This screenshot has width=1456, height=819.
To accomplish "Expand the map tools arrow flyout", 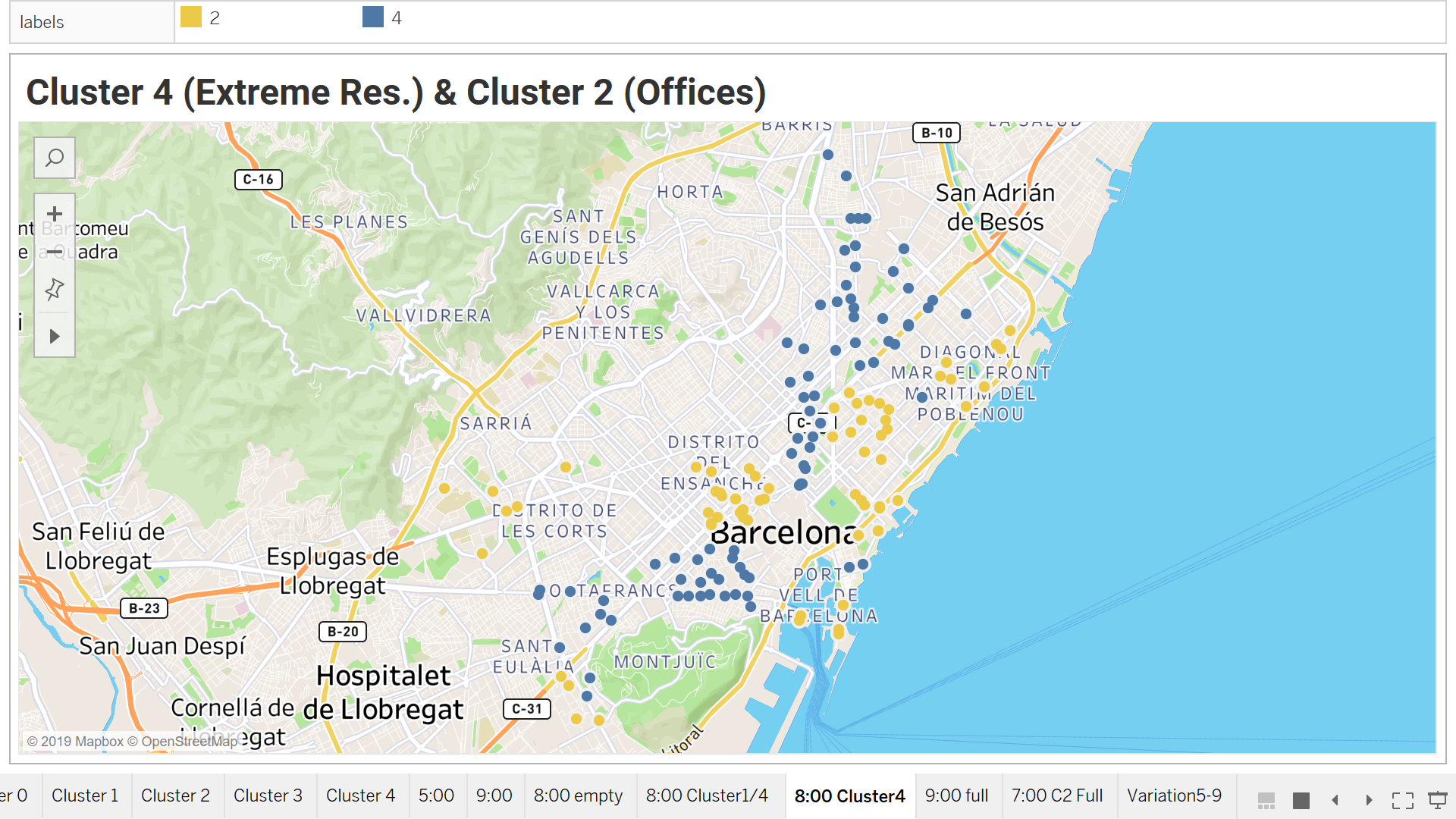I will 55,336.
